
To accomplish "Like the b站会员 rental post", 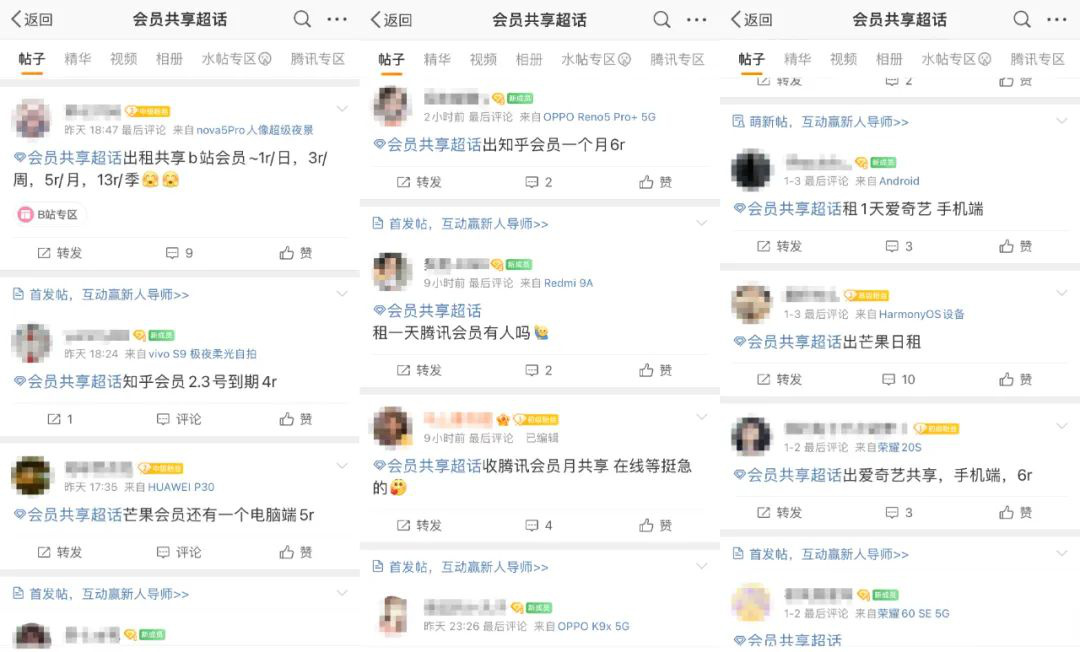I will [296, 253].
